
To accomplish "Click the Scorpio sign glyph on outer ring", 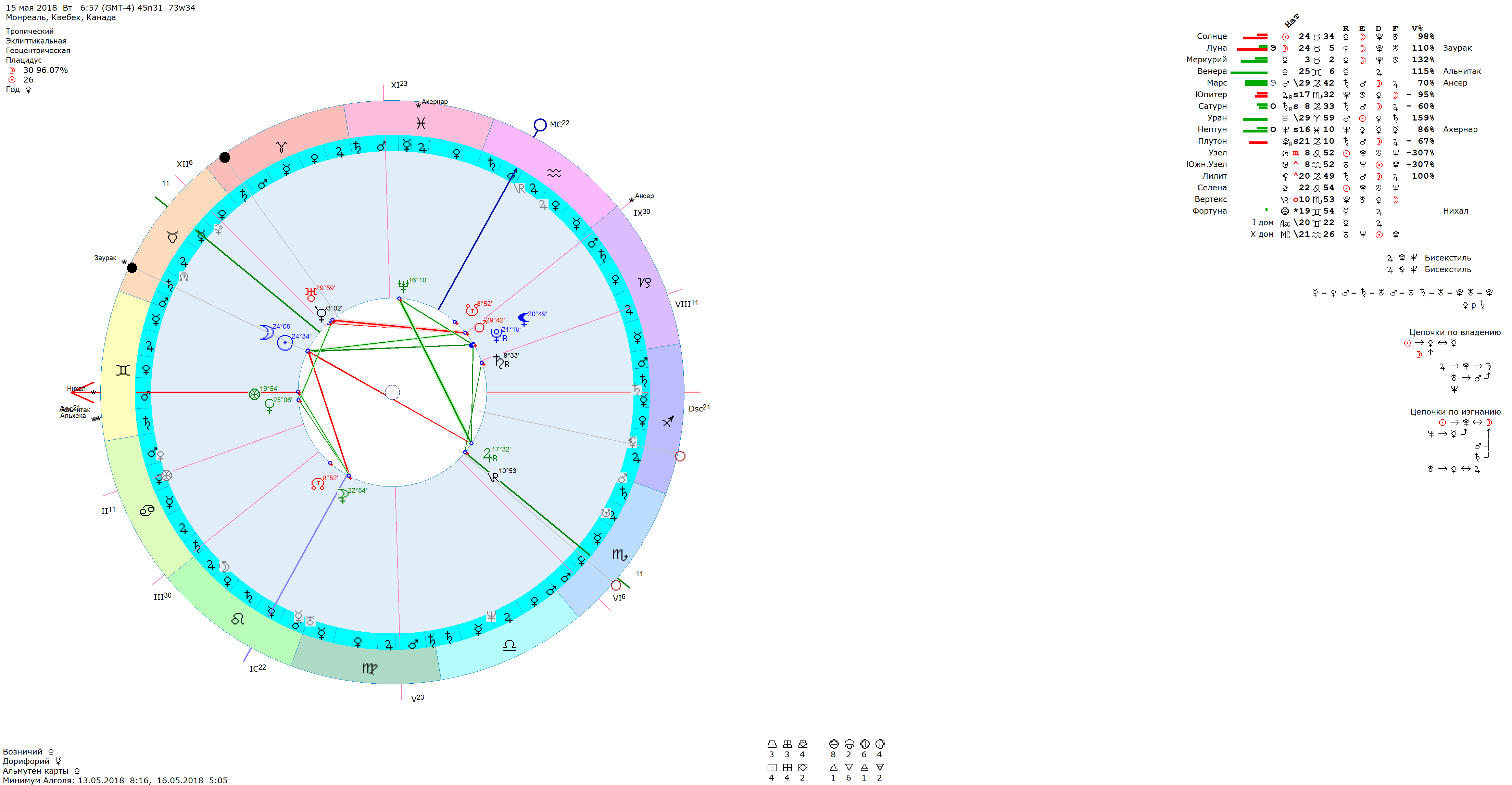I will tap(620, 554).
